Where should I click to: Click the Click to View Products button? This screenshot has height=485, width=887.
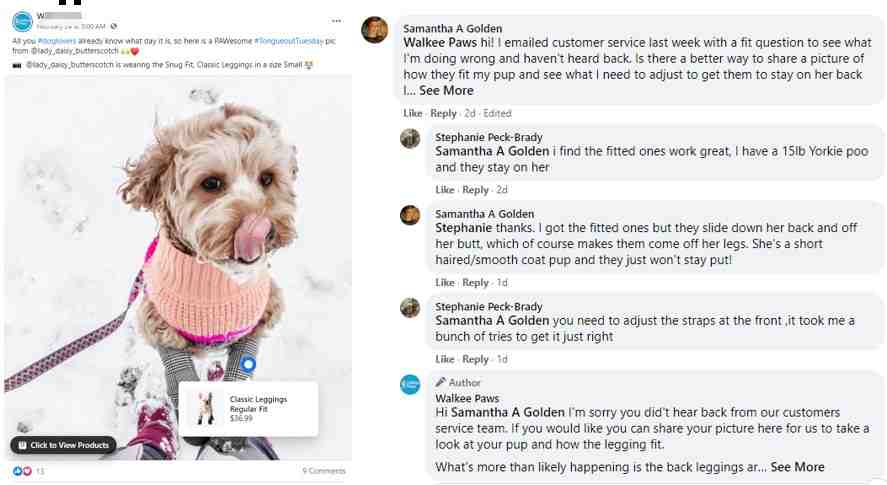63,445
